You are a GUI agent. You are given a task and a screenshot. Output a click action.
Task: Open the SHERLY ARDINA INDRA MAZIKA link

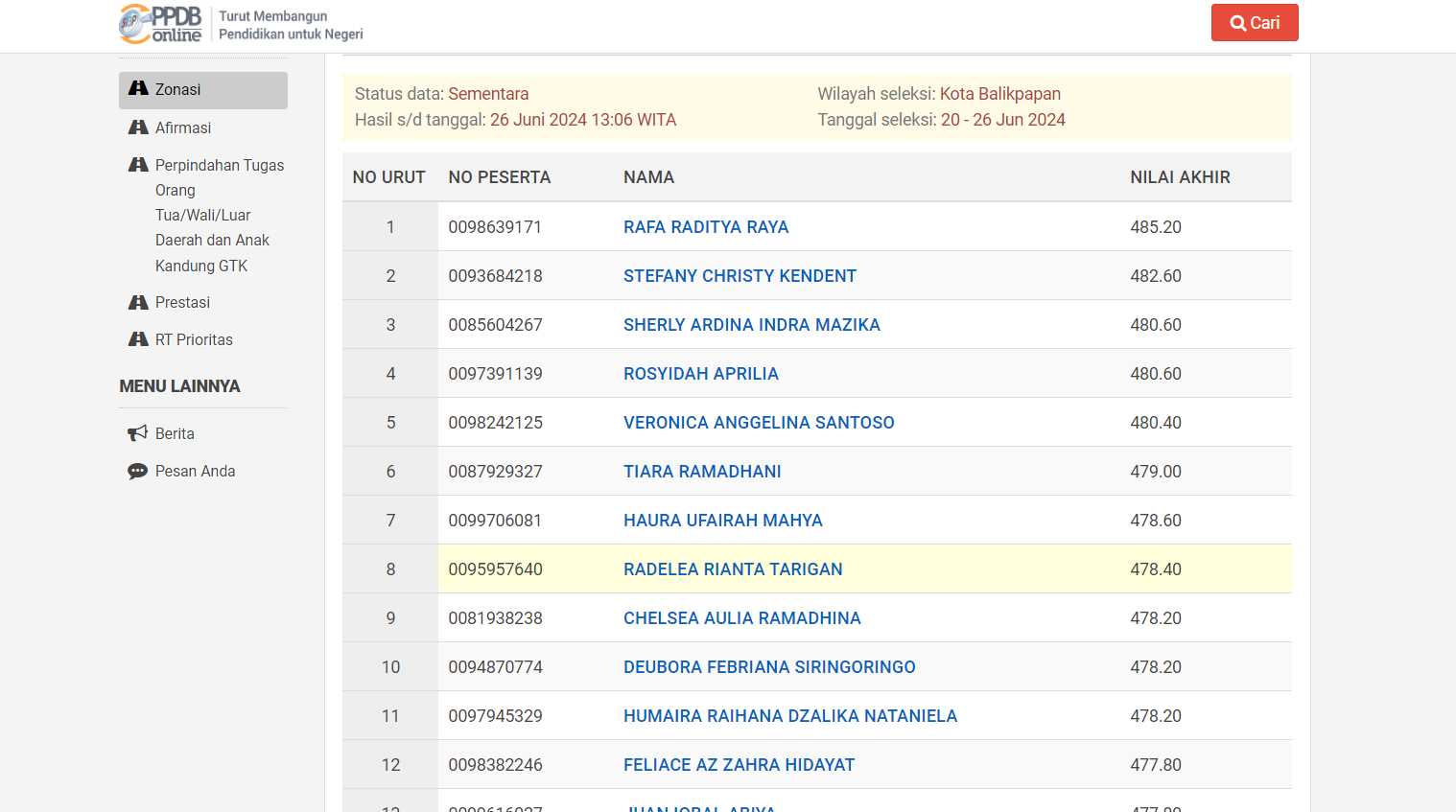tap(752, 325)
